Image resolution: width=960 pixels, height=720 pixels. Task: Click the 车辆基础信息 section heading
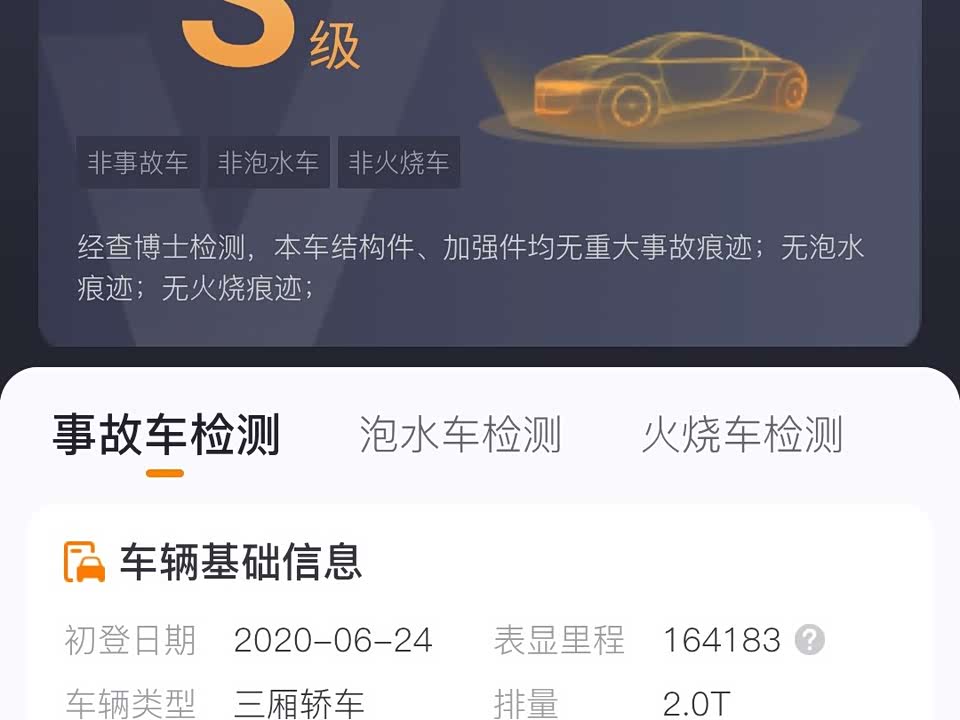[241, 562]
